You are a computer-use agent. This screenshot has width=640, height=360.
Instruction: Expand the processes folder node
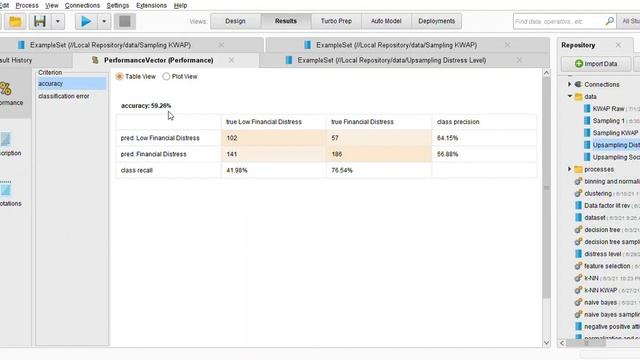point(570,169)
